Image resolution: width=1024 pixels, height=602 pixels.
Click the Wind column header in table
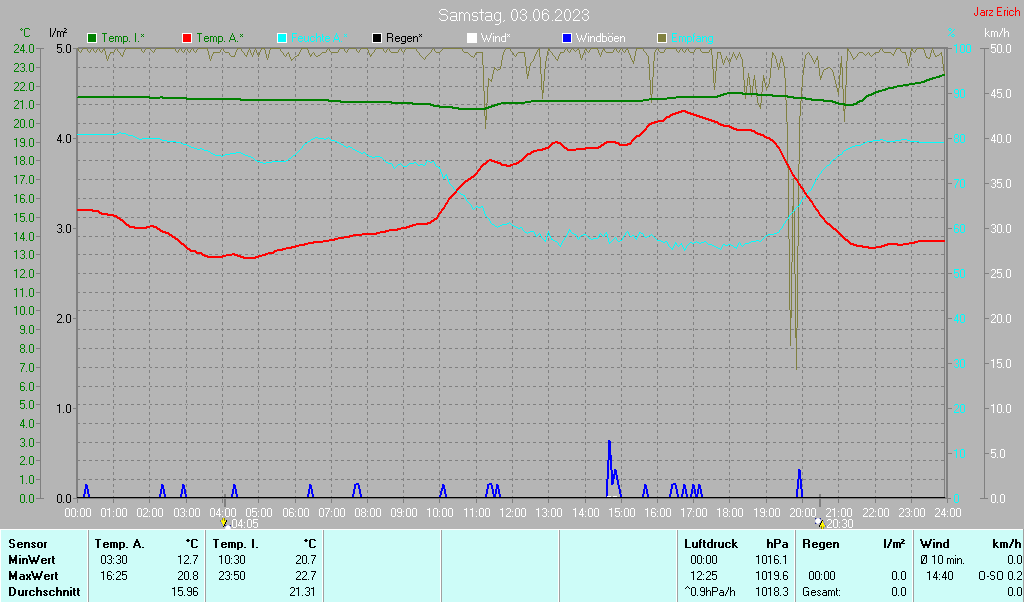934,544
